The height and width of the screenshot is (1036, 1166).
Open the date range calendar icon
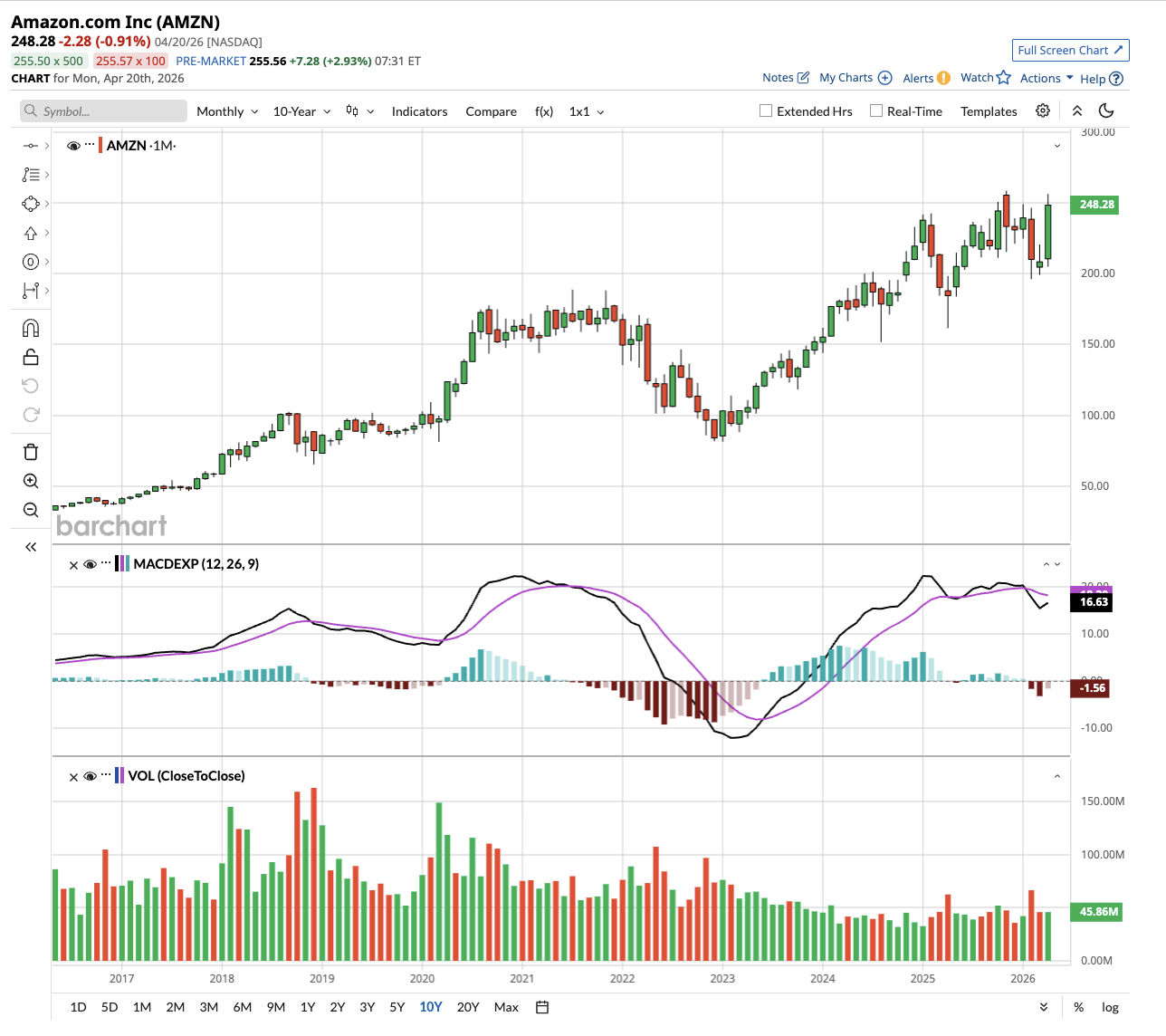pyautogui.click(x=542, y=1007)
